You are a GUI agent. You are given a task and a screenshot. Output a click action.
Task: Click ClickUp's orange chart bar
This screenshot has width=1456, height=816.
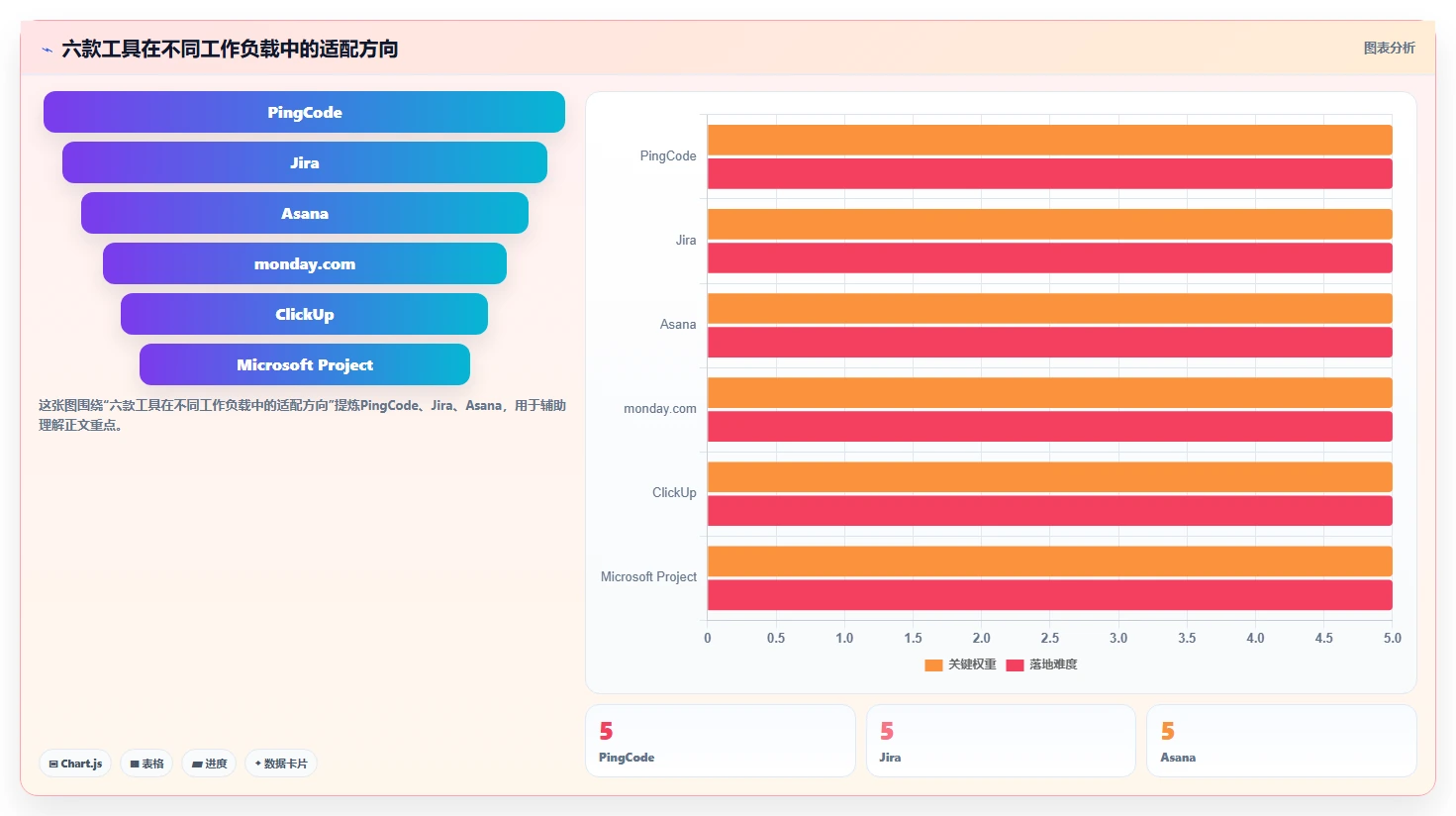(x=1049, y=476)
